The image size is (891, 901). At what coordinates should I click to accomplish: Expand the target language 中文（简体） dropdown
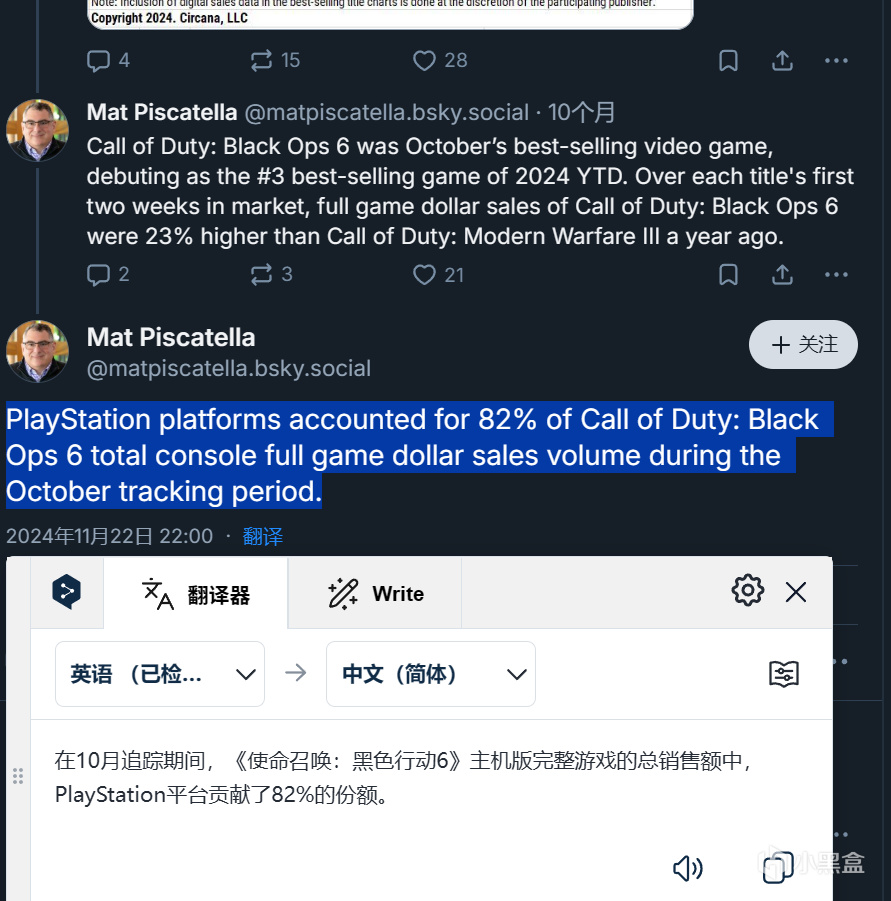[x=431, y=674]
